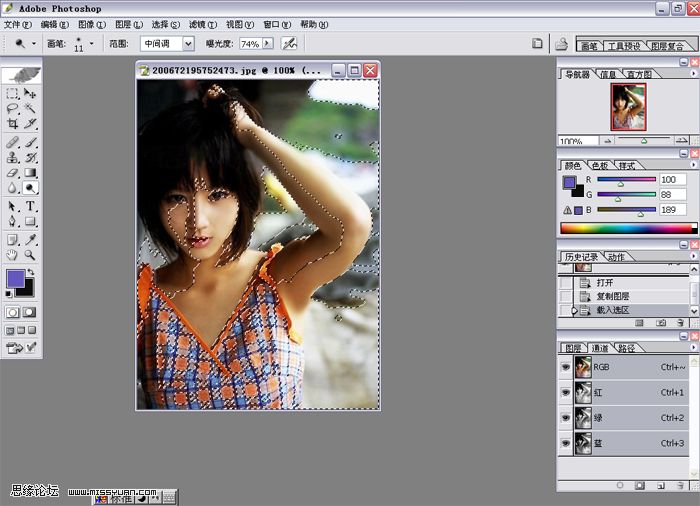This screenshot has height=506, width=700.
Task: Open the 范围 dropdown showing 中间调
Action: [188, 44]
